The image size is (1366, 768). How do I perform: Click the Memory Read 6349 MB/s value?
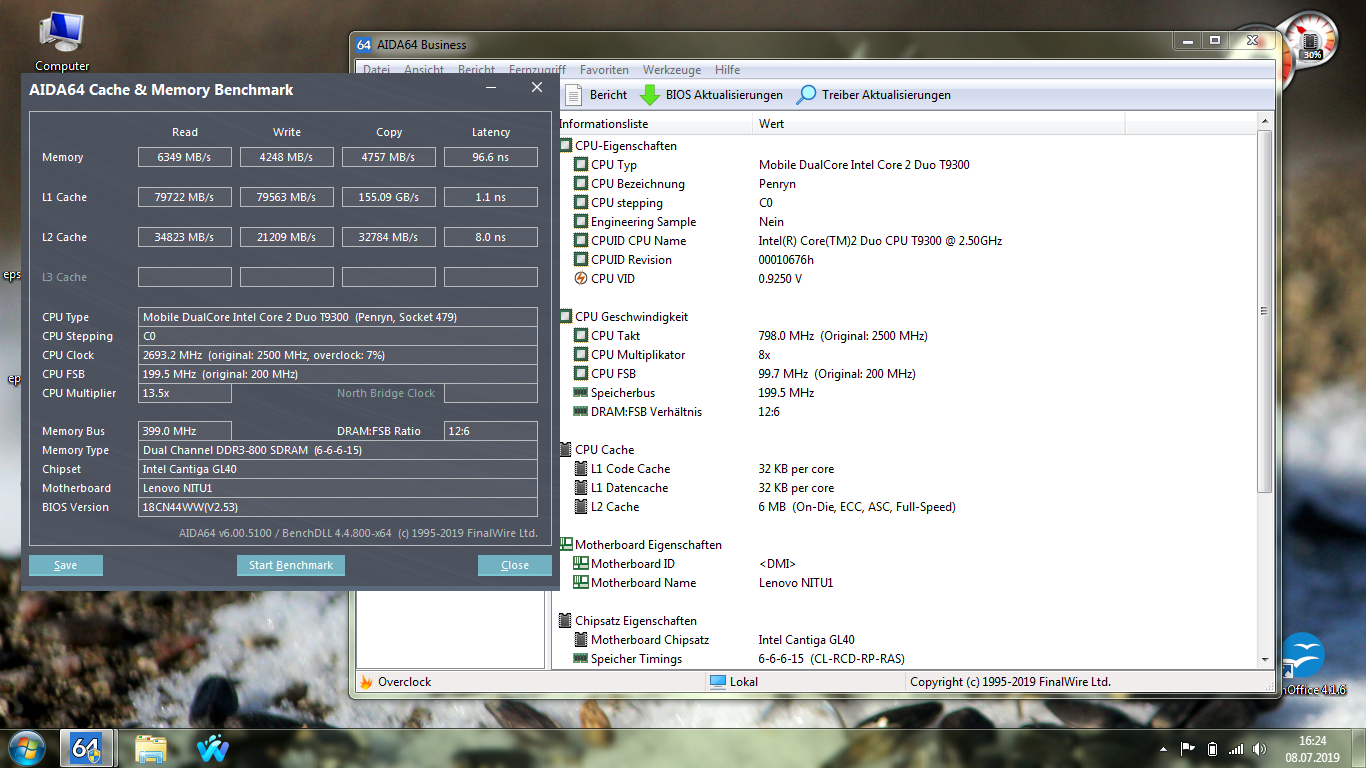(x=185, y=157)
